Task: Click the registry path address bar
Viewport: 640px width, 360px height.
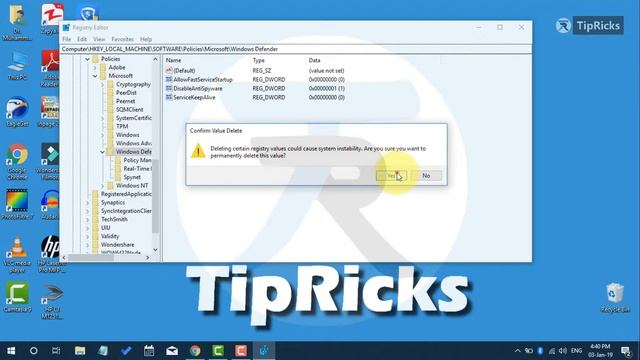Action: 296,49
